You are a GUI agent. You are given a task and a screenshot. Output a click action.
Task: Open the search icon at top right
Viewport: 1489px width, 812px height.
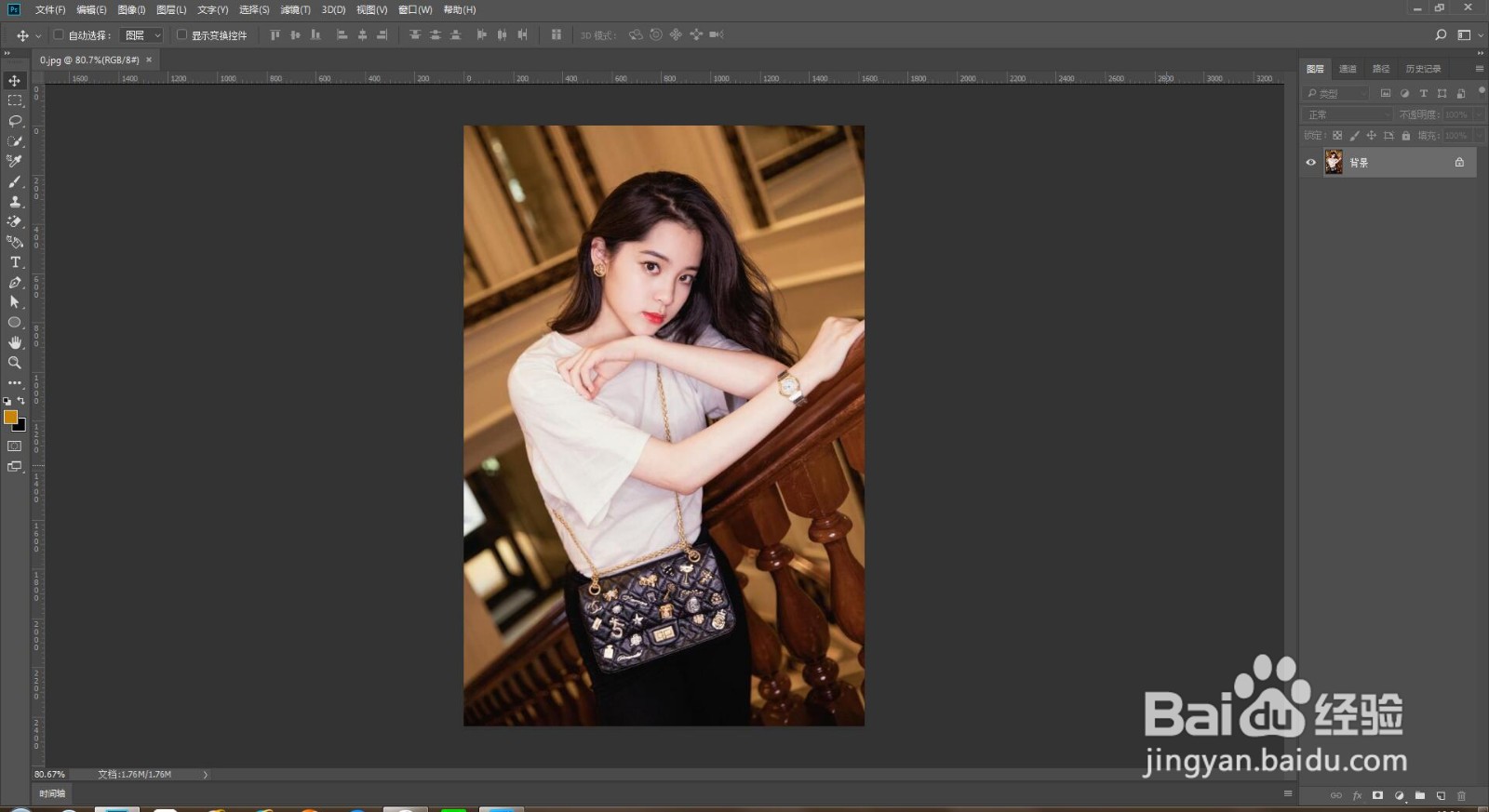(x=1441, y=34)
